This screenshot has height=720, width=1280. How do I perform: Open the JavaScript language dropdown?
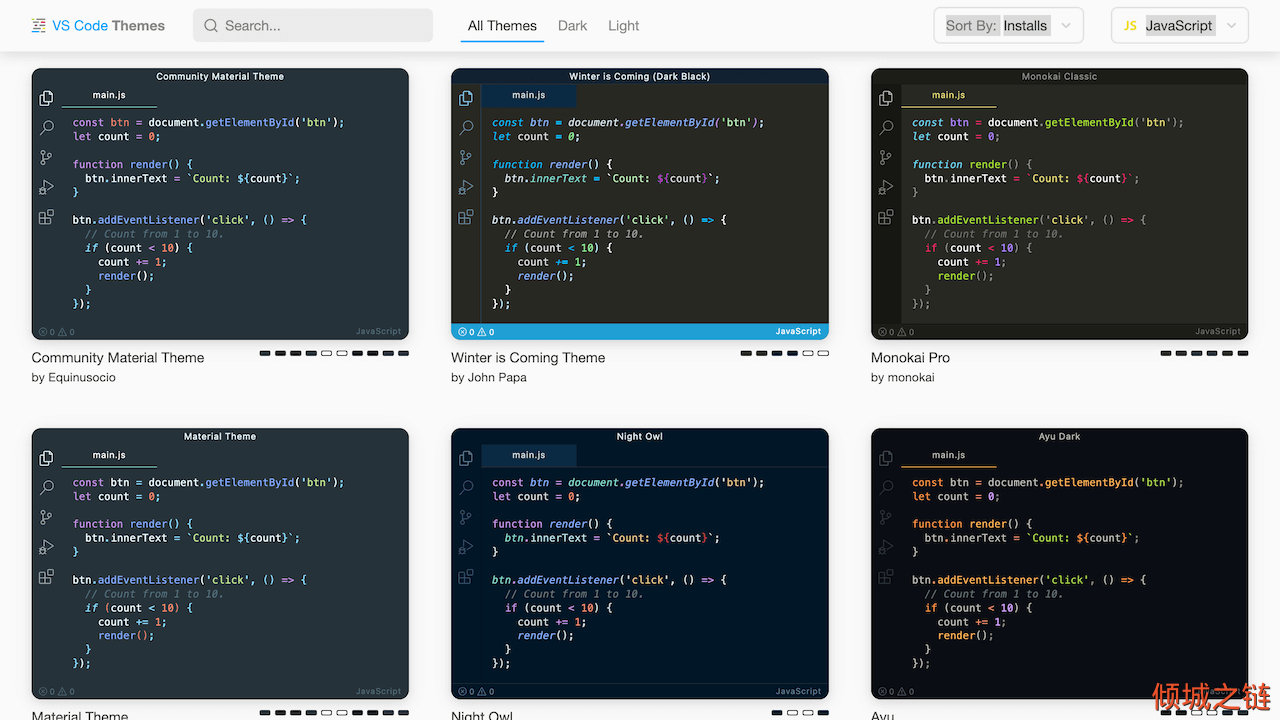tap(1180, 26)
